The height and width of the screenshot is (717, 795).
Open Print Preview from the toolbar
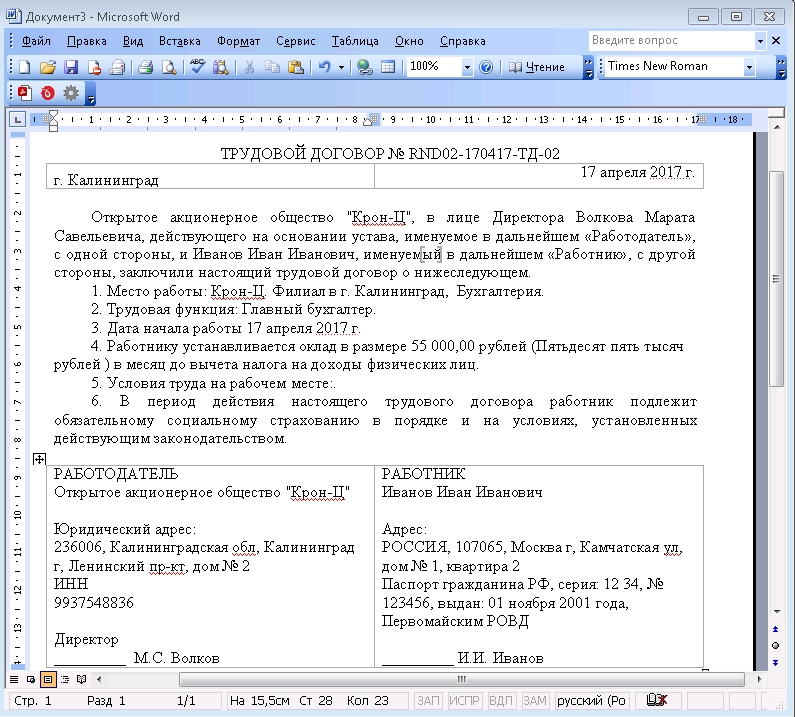click(169, 67)
